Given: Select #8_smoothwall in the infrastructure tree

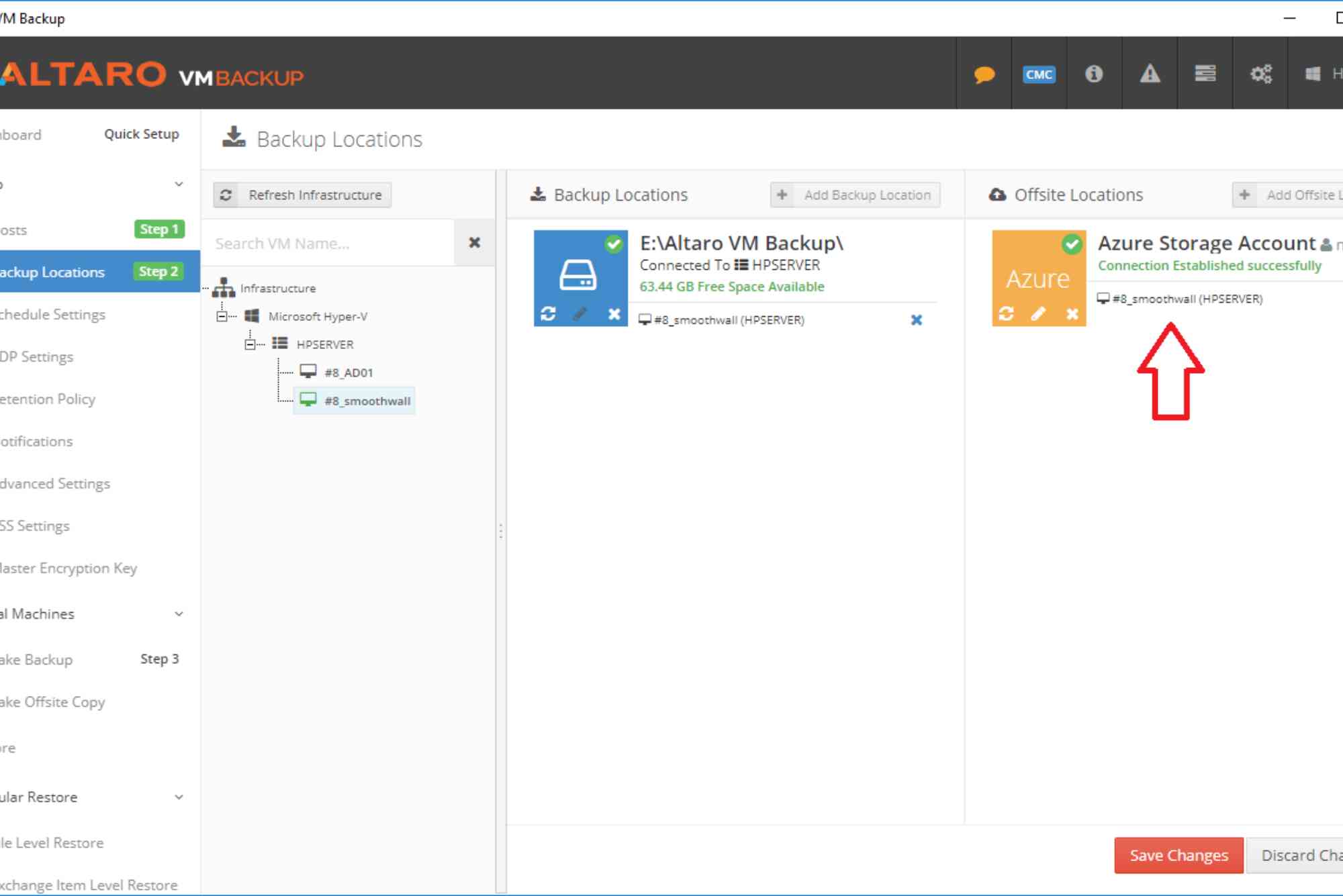Looking at the screenshot, I should coord(367,401).
